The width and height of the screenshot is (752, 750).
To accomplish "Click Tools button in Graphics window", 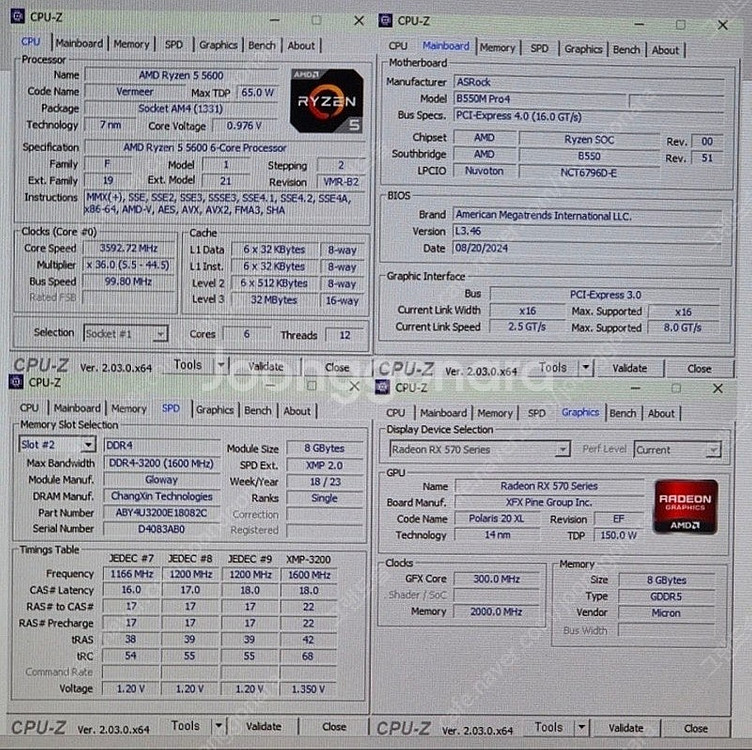I will click(x=549, y=727).
